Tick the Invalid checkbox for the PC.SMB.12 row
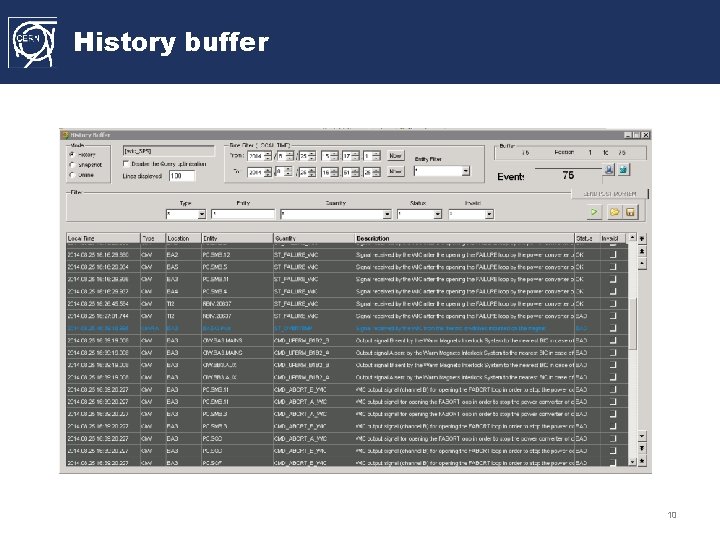The width and height of the screenshot is (720, 540). 613,255
